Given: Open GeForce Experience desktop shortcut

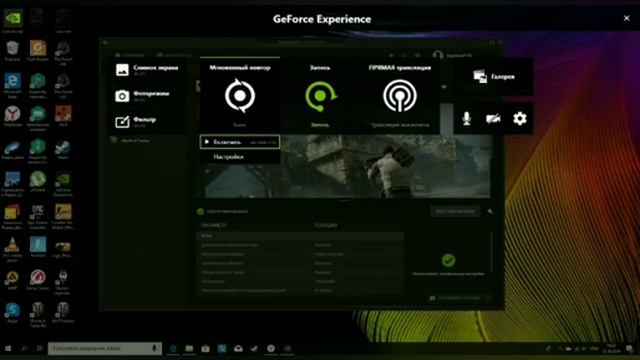Looking at the screenshot, I should (63, 184).
